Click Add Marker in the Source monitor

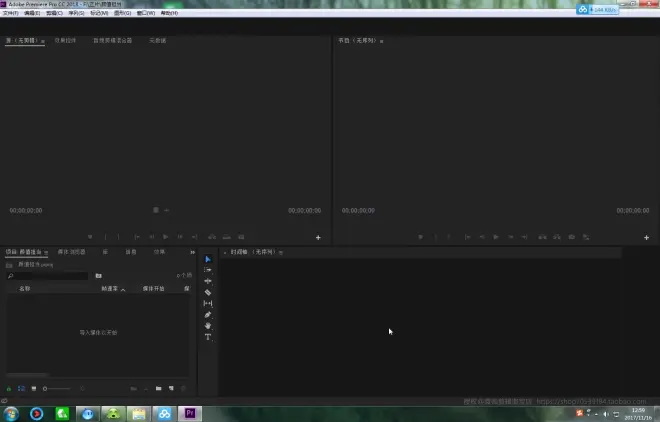(90, 237)
